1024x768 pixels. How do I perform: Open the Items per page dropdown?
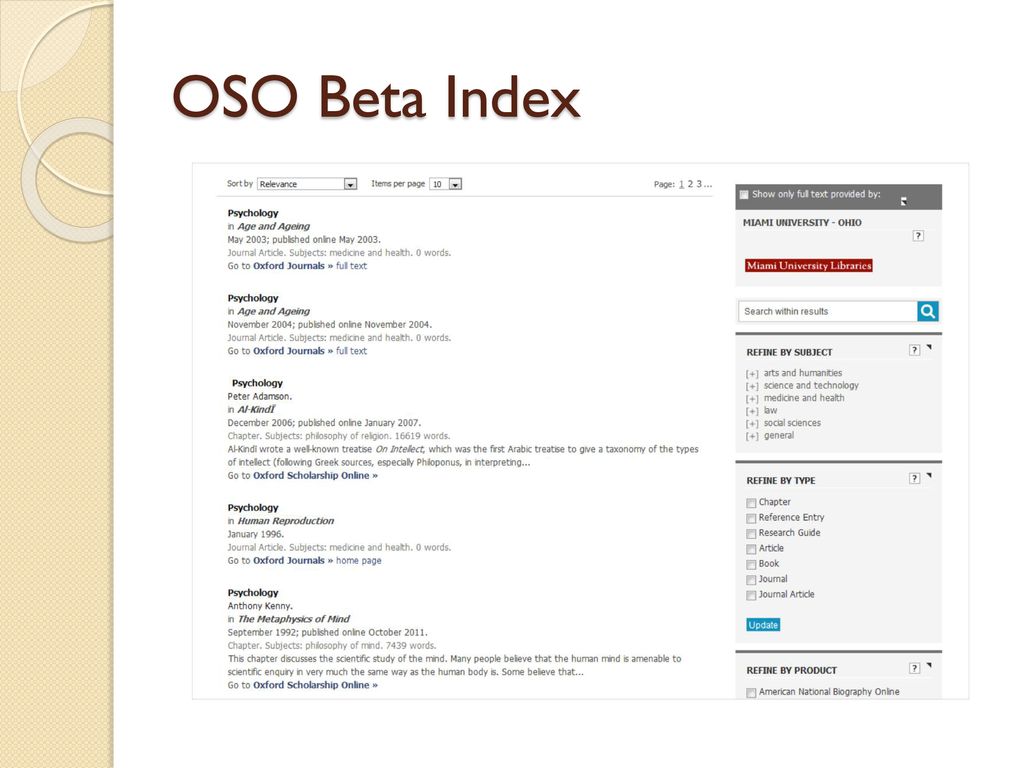tap(445, 184)
